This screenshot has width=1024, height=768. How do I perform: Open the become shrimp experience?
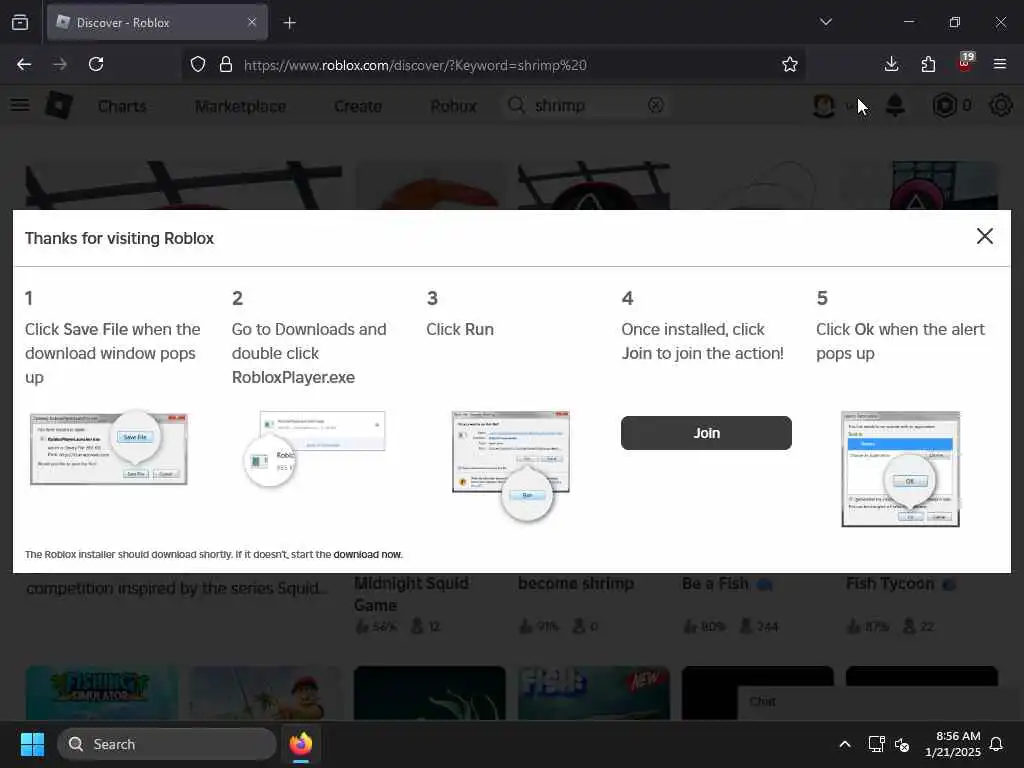coord(576,583)
